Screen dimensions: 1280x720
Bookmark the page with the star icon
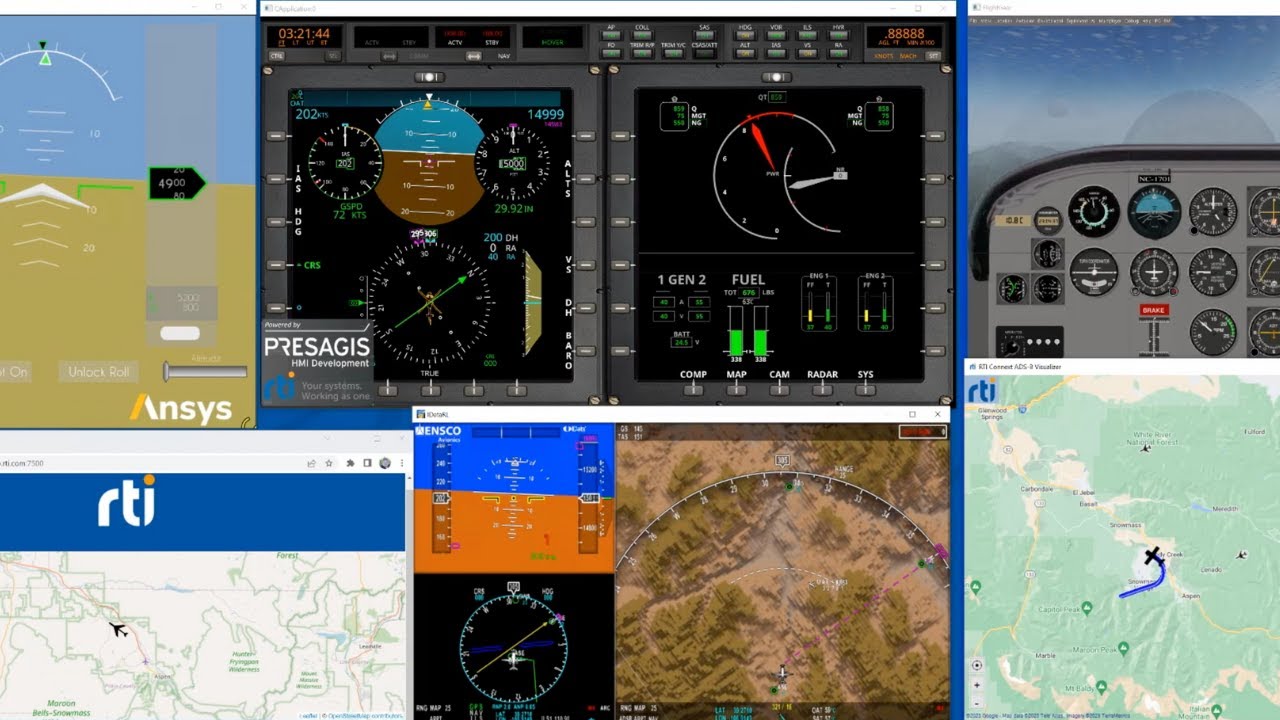tap(329, 463)
